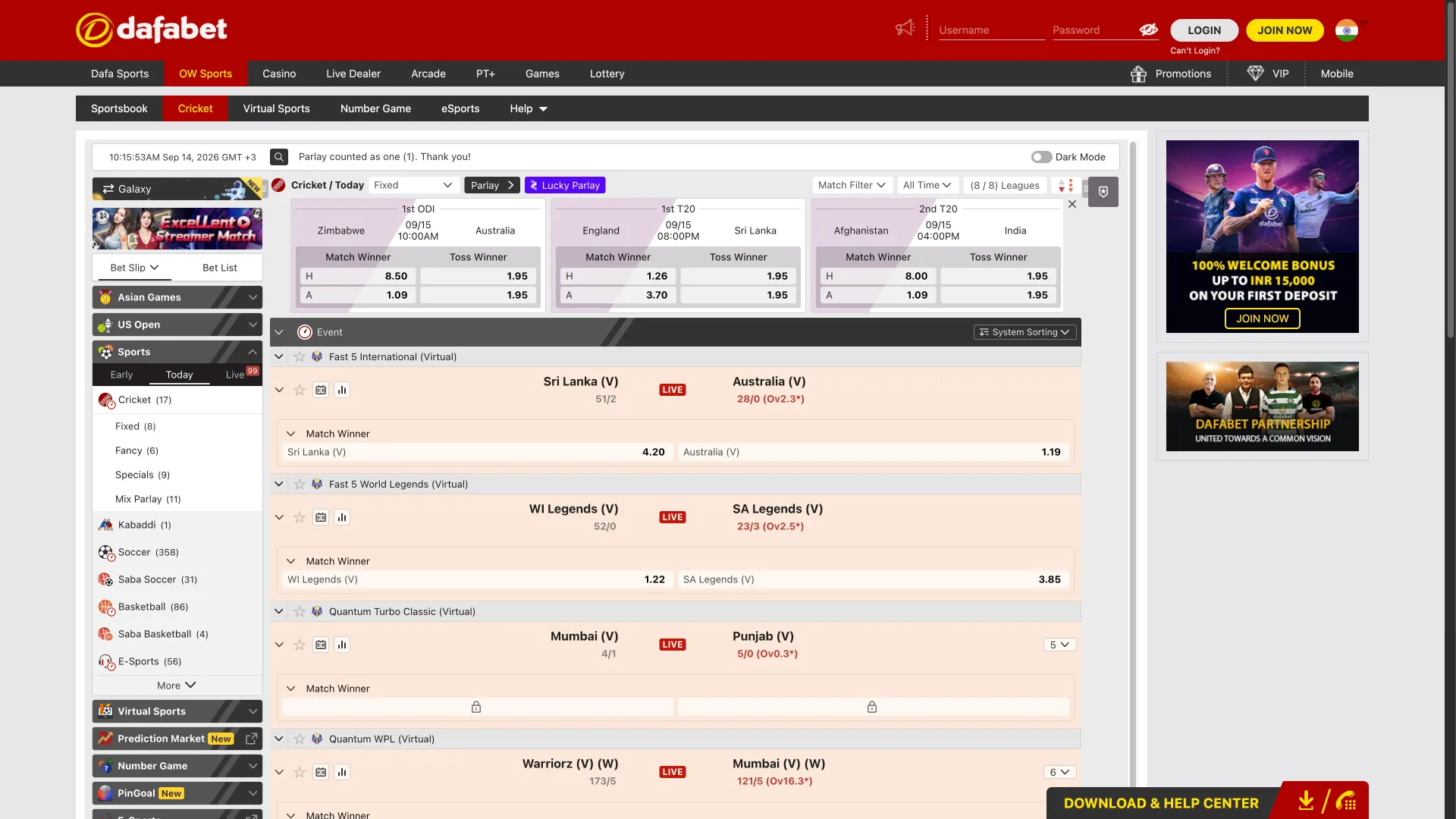Favorite the WI Legends (V) match star
The image size is (1456, 819).
point(300,517)
